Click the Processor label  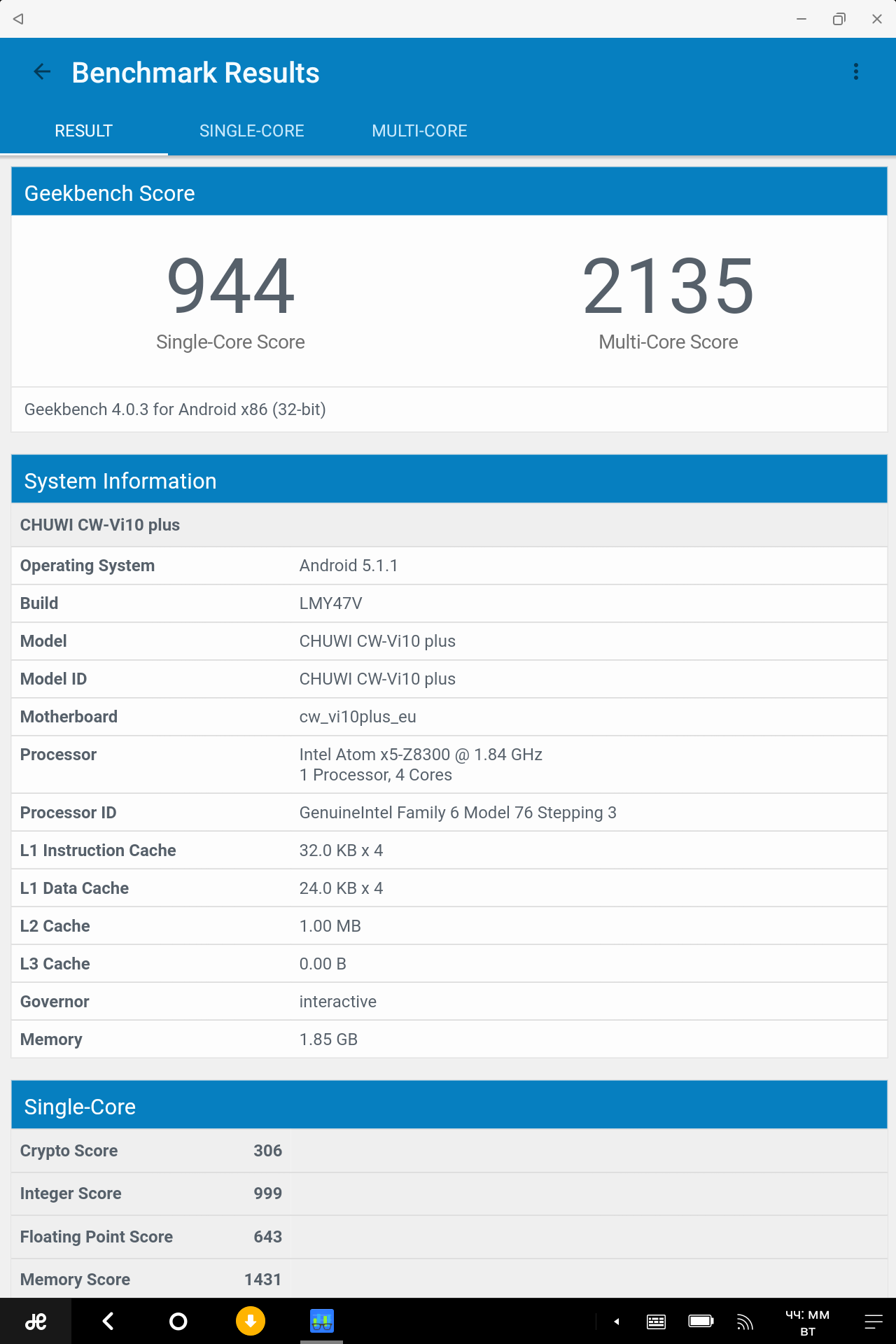58,755
